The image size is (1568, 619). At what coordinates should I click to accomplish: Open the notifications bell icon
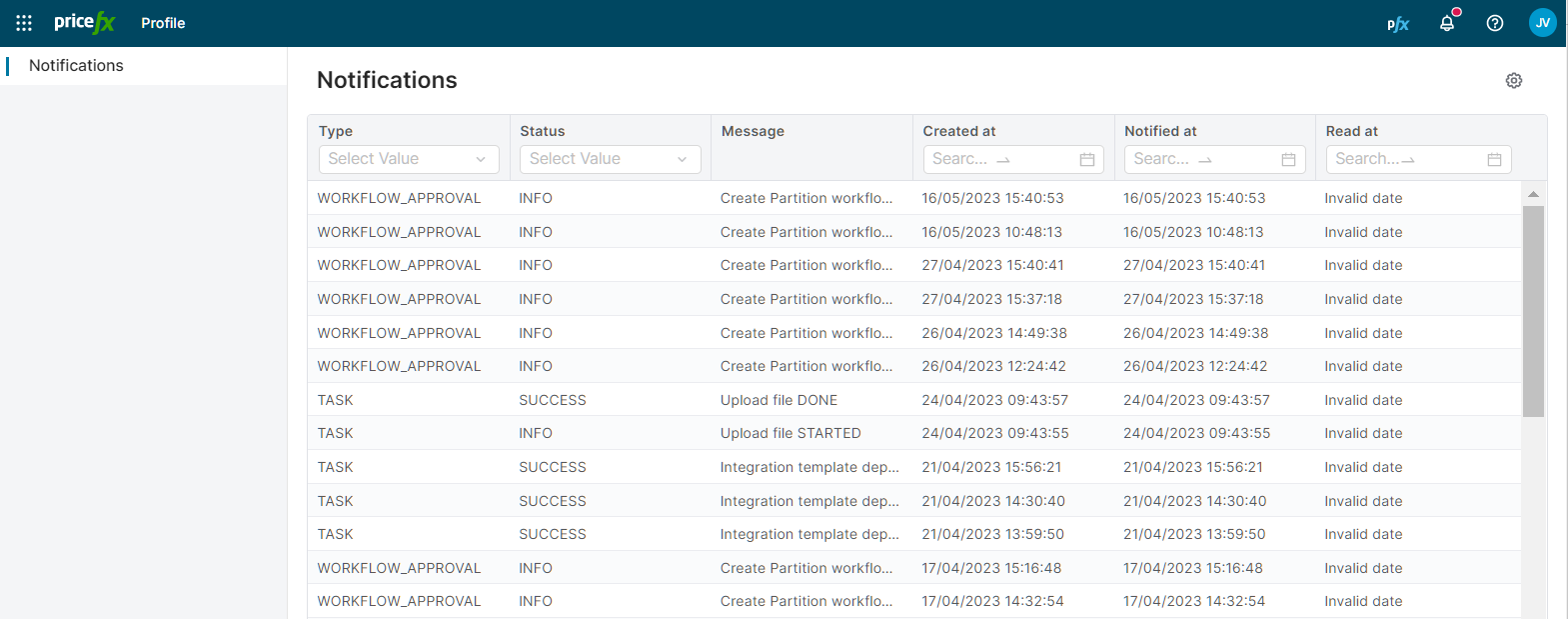click(1446, 23)
